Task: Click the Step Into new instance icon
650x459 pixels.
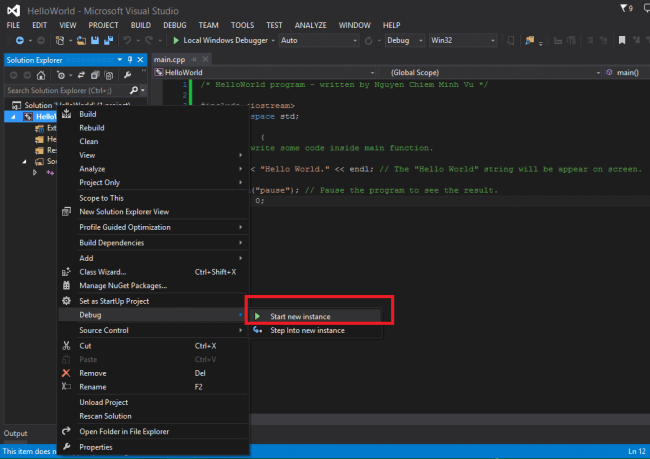Action: [257, 330]
